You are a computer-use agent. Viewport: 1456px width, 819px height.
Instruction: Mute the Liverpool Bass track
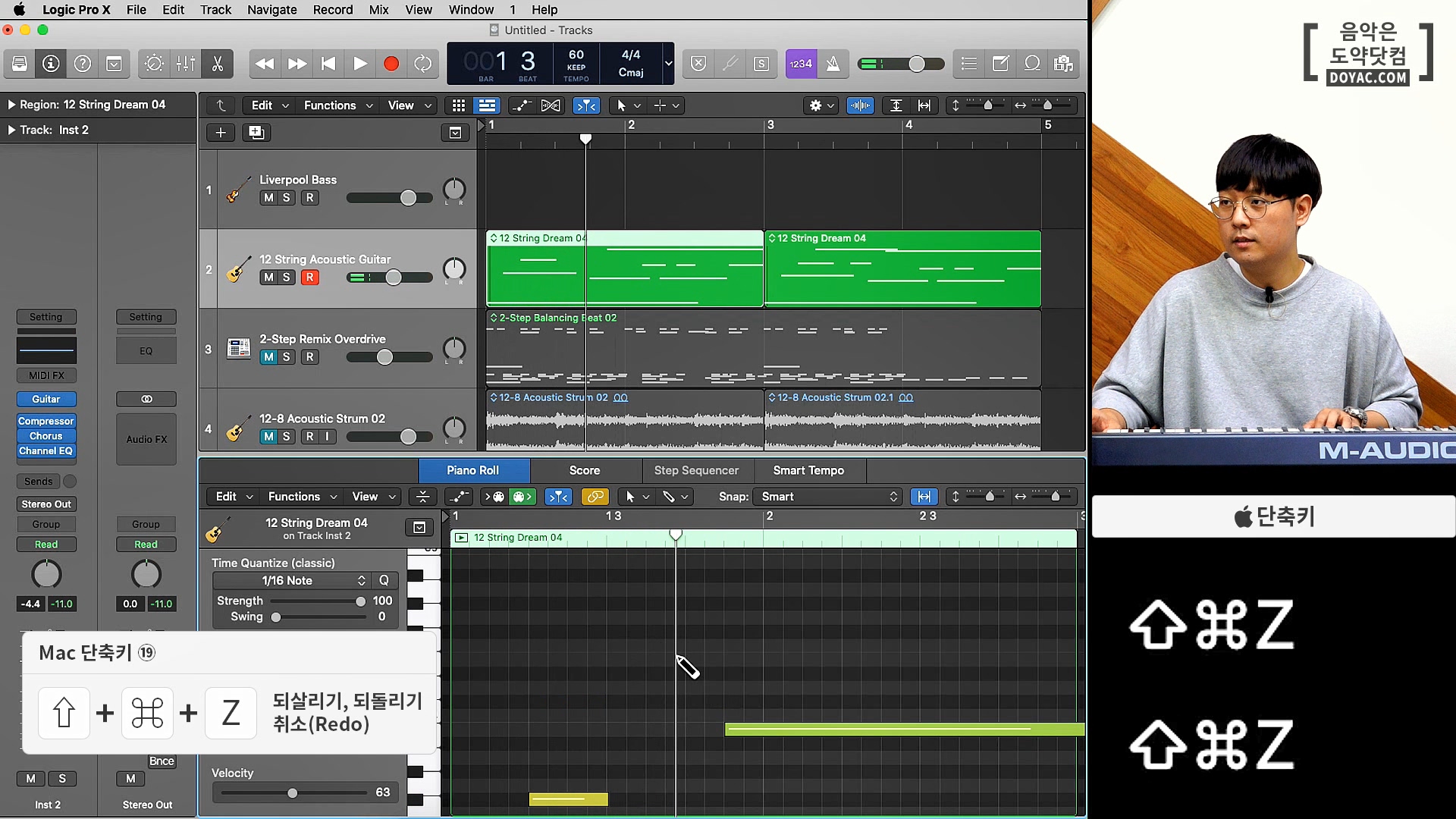tap(268, 198)
